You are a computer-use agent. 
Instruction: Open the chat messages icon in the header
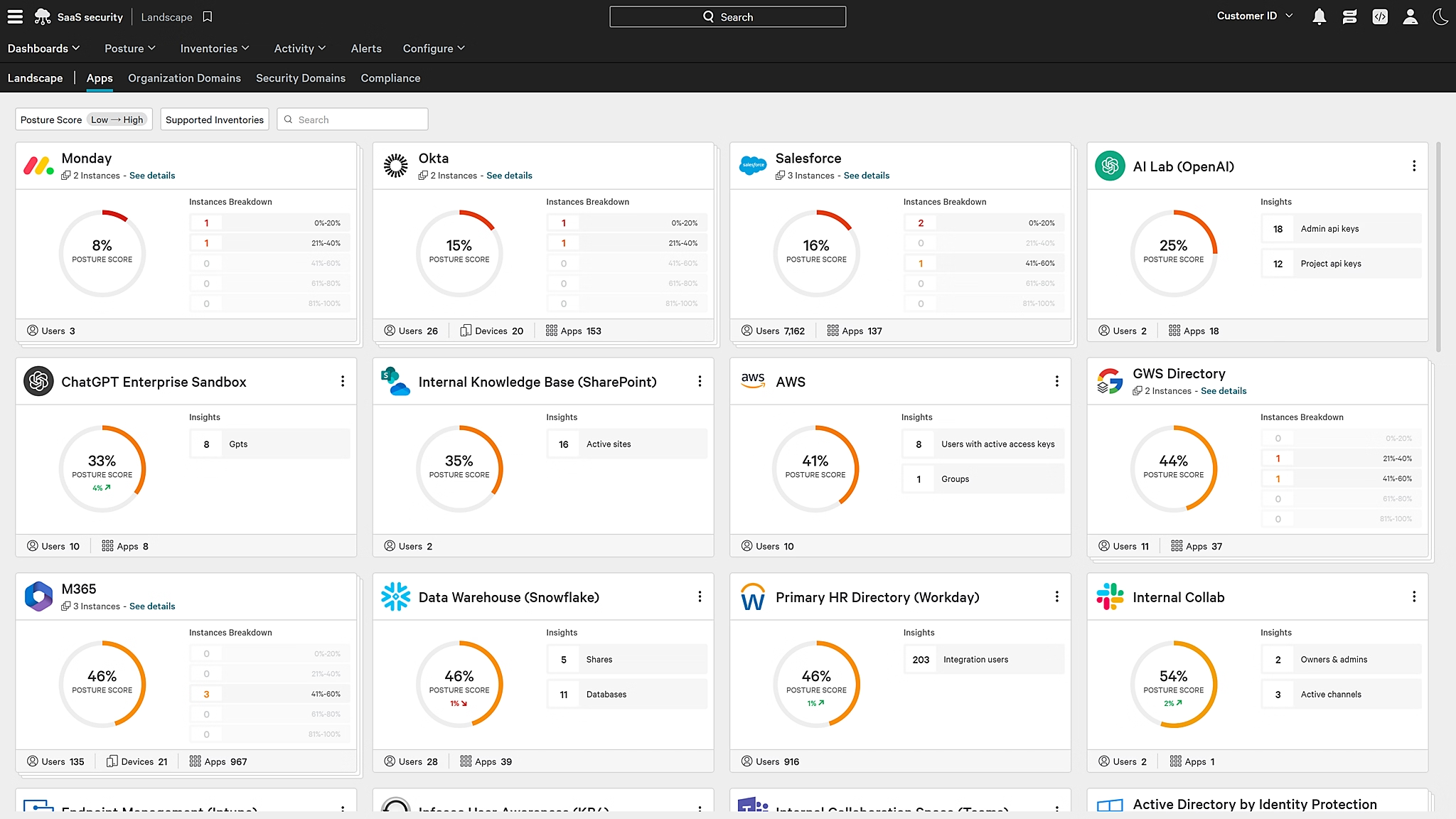tap(1350, 16)
